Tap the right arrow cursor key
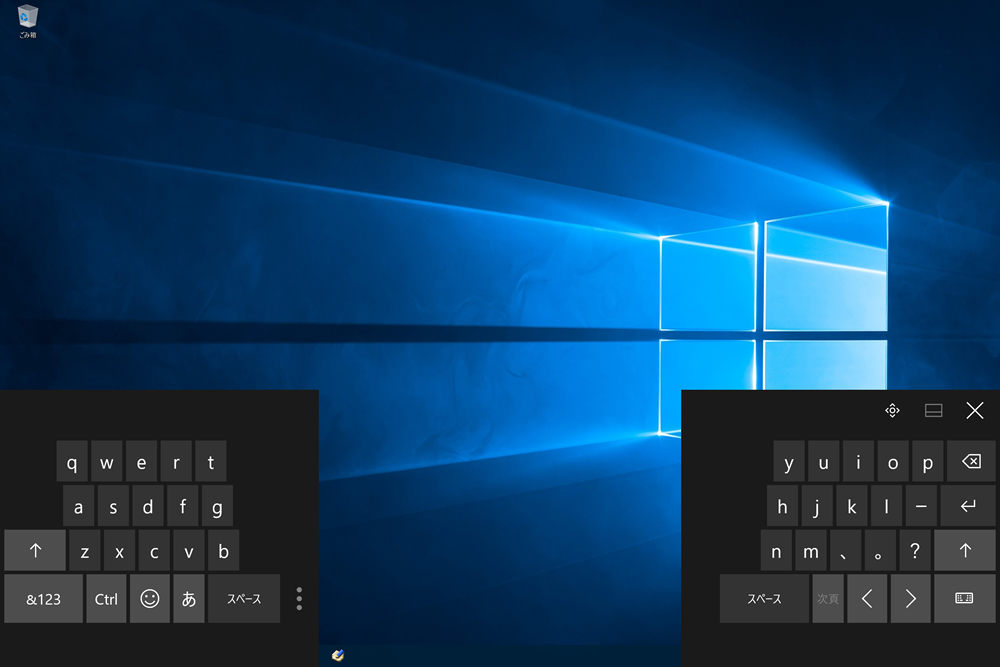Viewport: 1000px width, 667px height. 911,599
